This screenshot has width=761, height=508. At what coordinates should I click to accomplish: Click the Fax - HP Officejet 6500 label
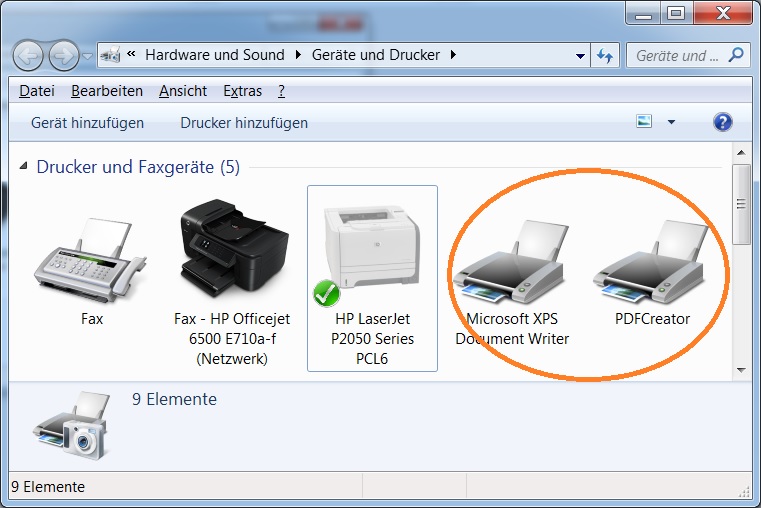pos(232,339)
